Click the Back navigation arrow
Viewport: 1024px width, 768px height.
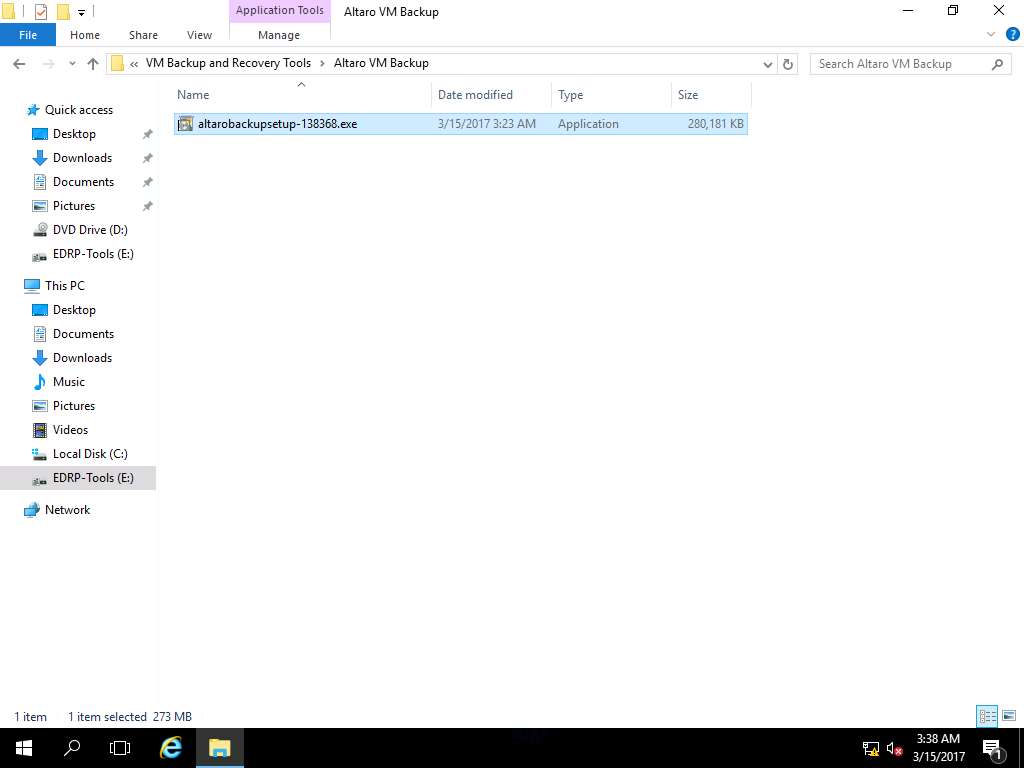pyautogui.click(x=19, y=64)
